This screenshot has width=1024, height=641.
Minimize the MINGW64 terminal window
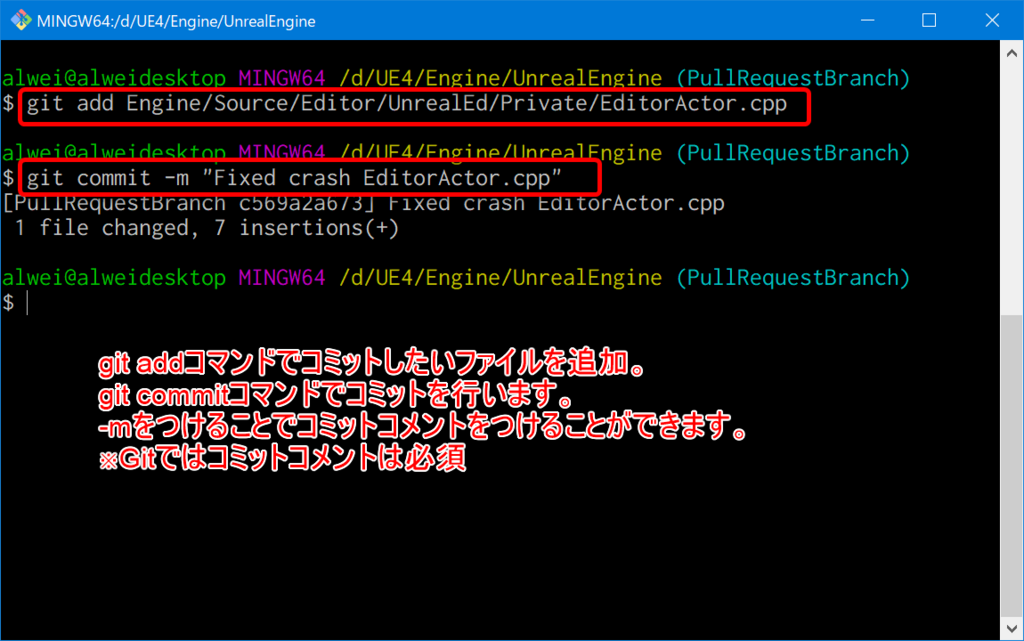867,20
